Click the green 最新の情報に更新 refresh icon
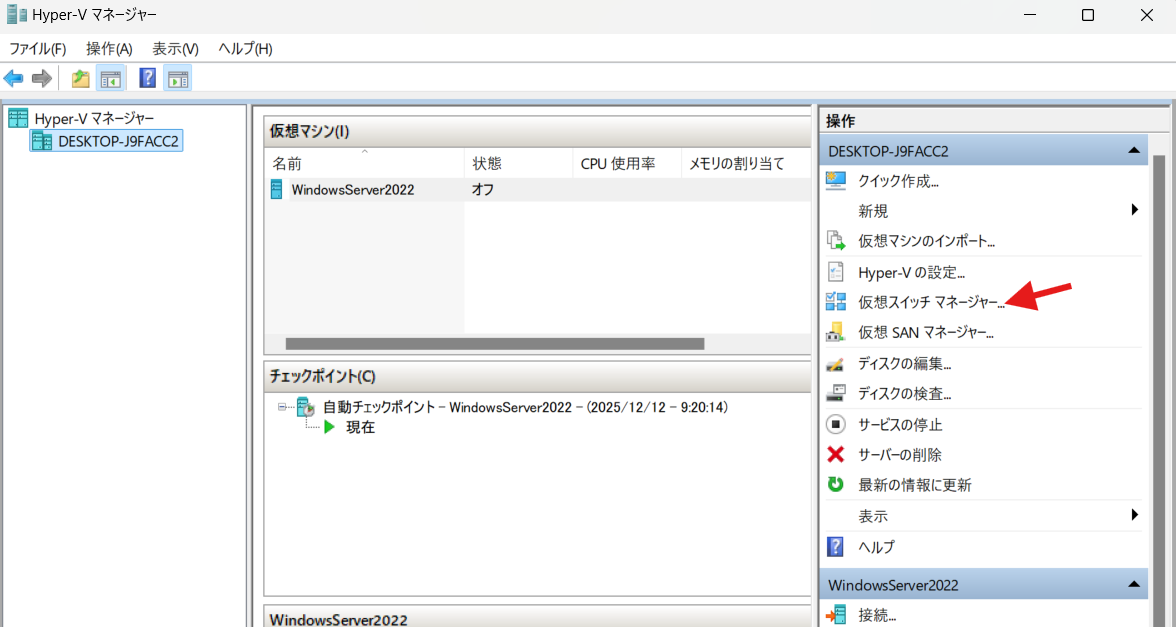Screen dimensions: 1176x627 (836, 485)
